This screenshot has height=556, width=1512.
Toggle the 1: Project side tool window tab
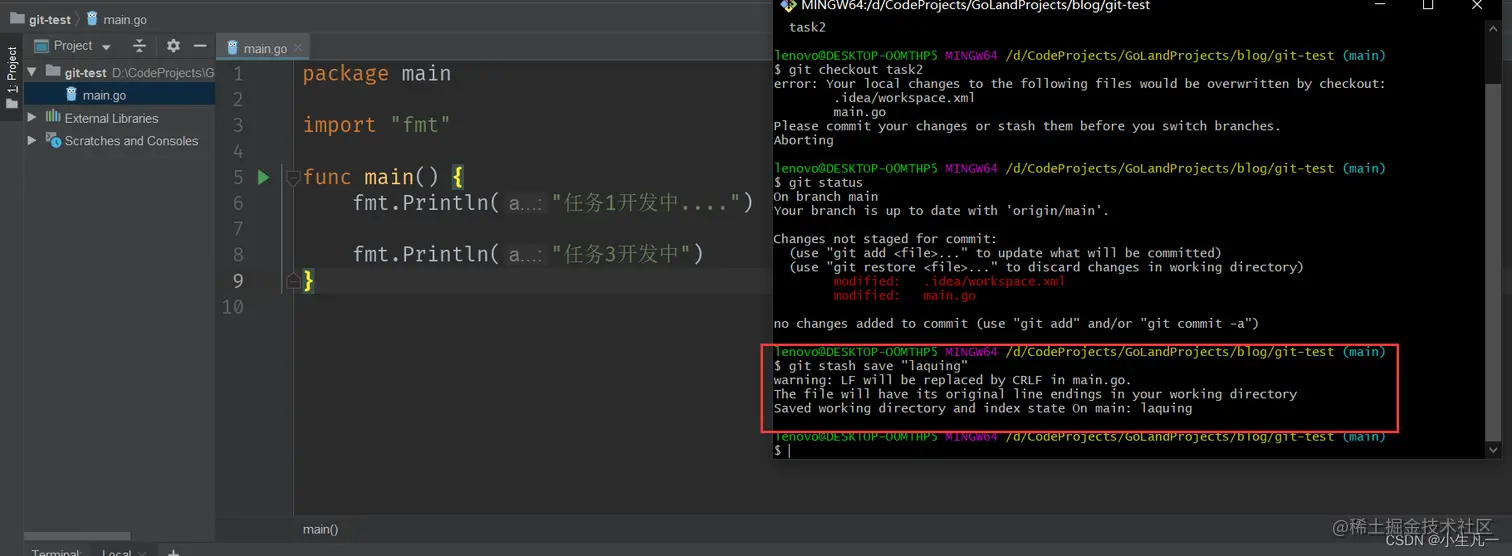(11, 78)
